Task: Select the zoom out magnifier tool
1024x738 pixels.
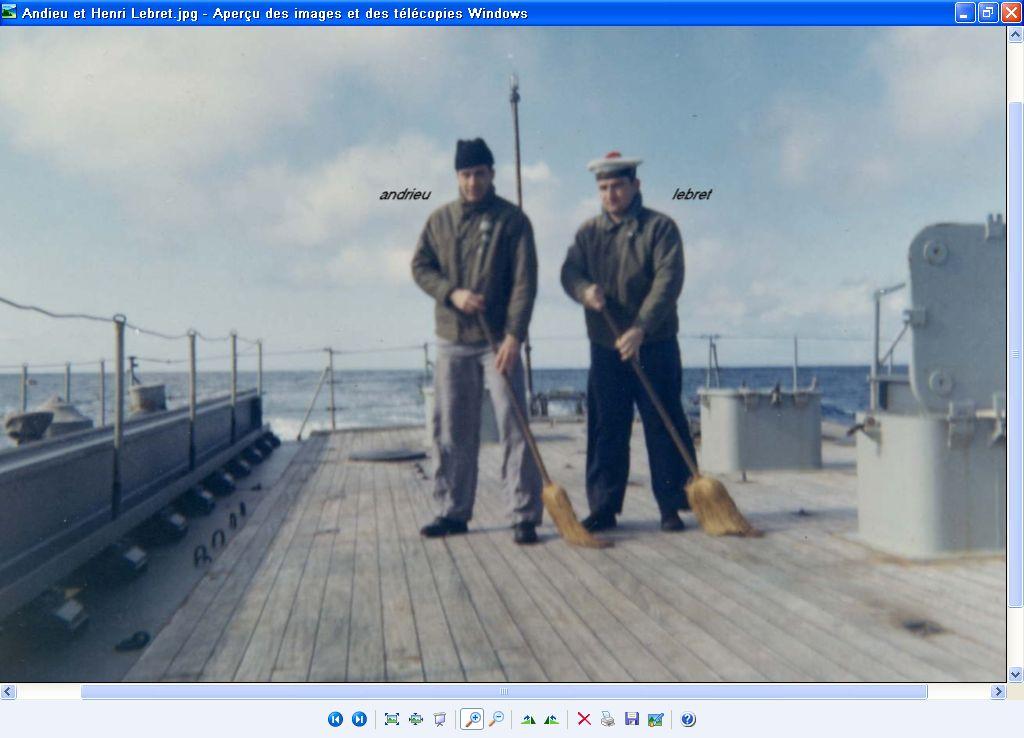Action: 496,719
